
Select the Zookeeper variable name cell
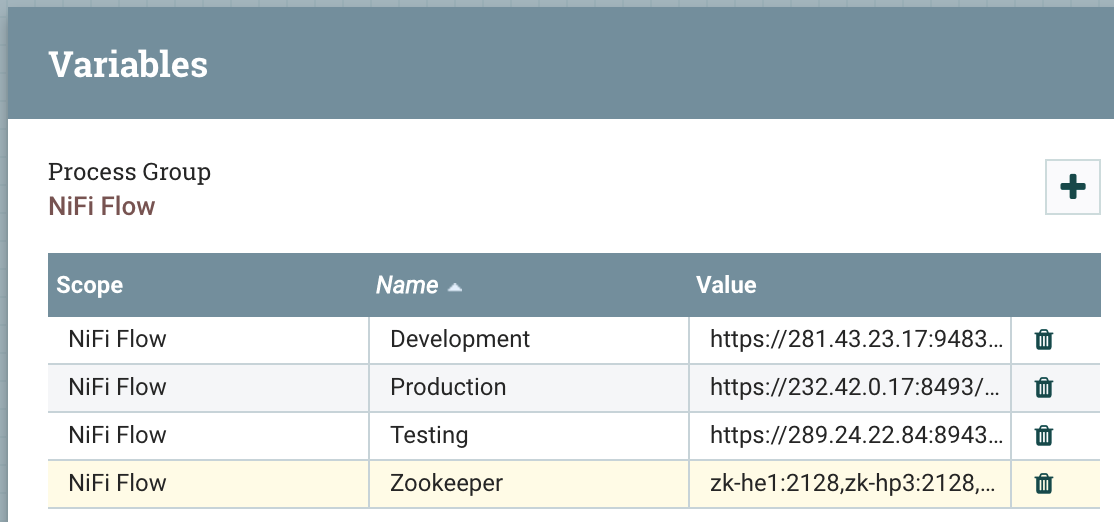click(x=446, y=484)
